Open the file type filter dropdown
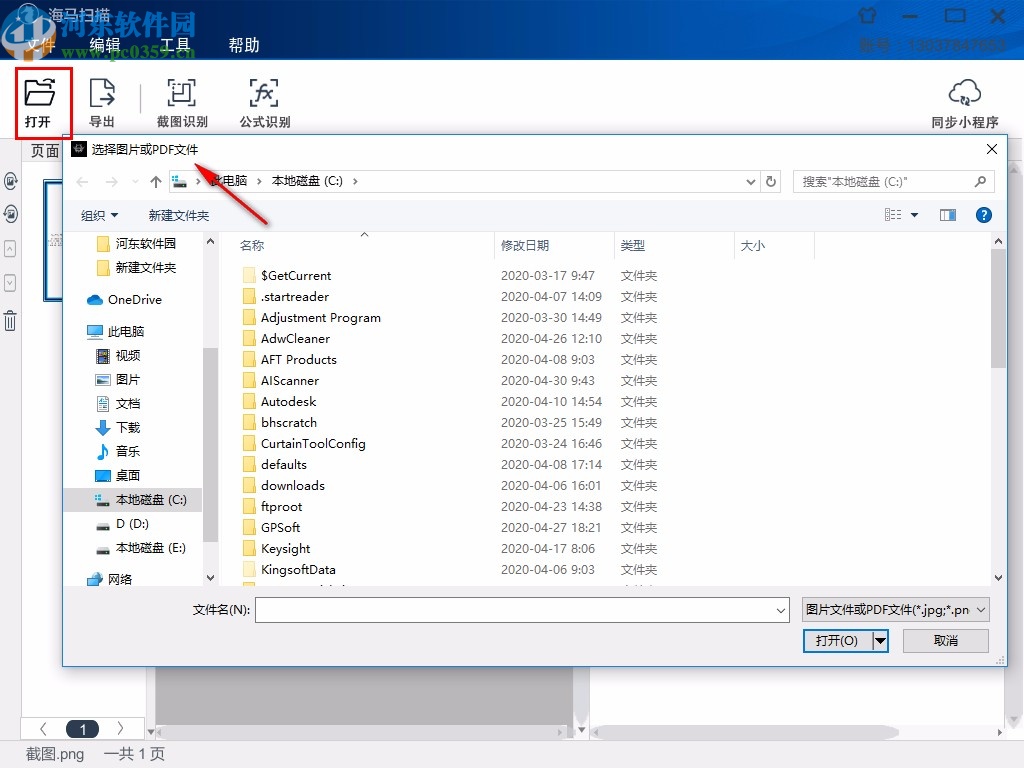 pyautogui.click(x=895, y=610)
